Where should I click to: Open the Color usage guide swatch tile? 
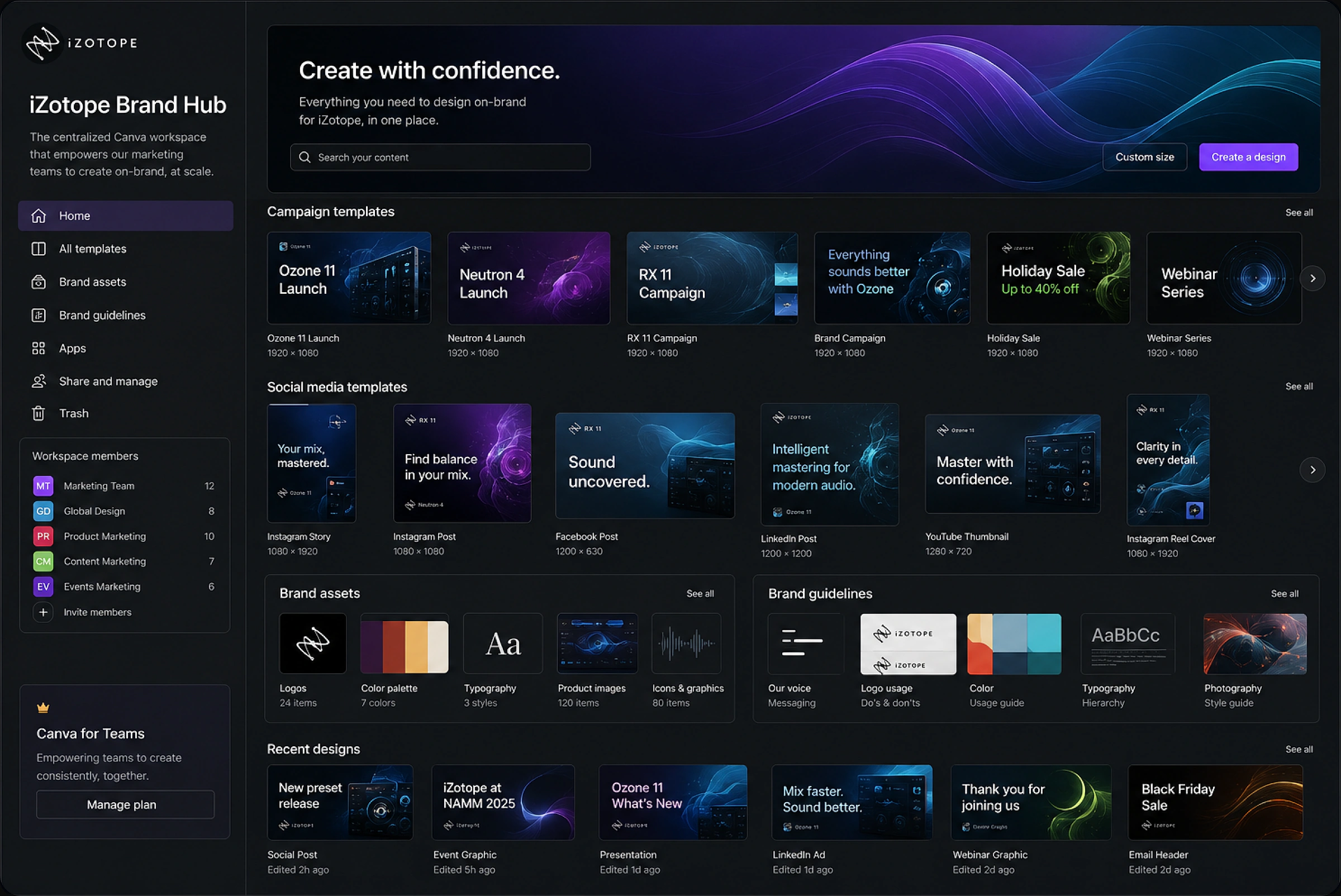point(1014,644)
